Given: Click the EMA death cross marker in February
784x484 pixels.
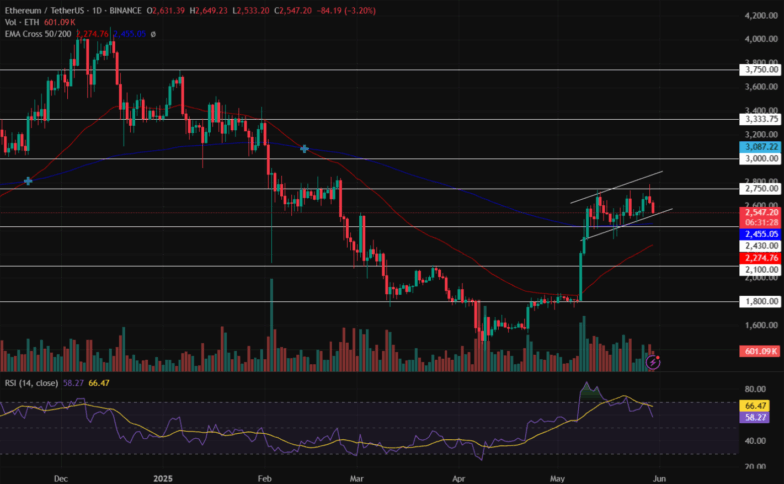Looking at the screenshot, I should click(x=304, y=149).
